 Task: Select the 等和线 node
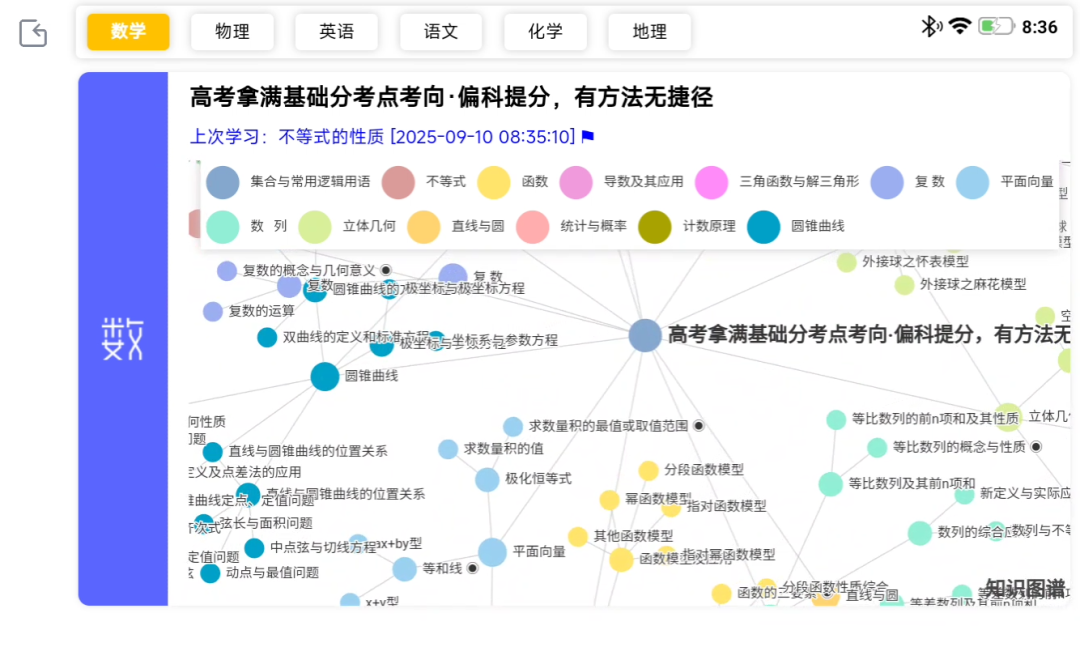[x=404, y=569]
